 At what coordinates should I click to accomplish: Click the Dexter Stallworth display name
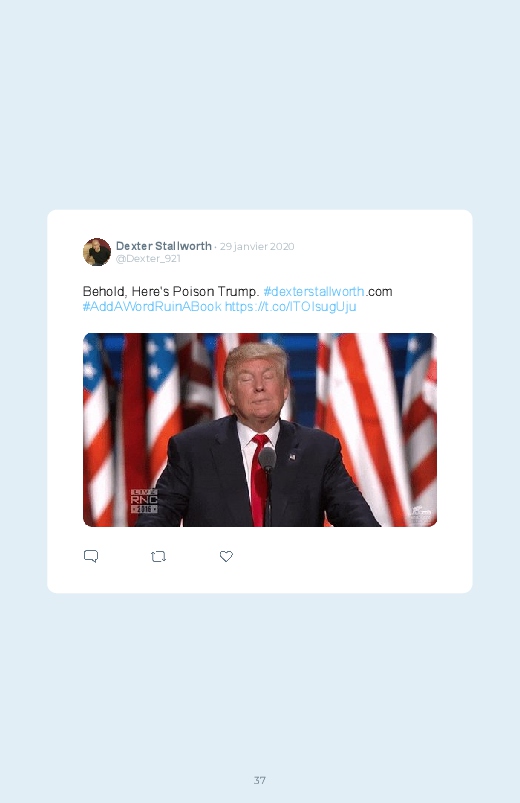[x=164, y=246]
